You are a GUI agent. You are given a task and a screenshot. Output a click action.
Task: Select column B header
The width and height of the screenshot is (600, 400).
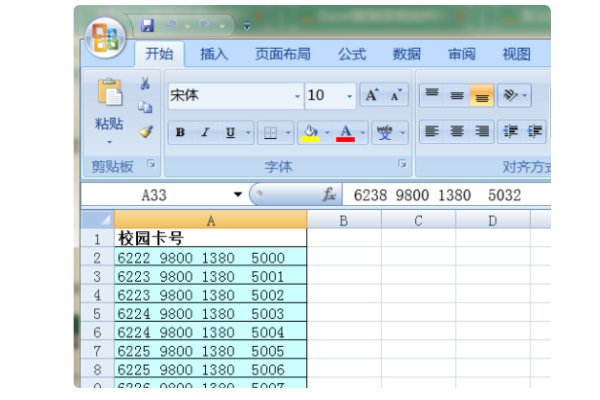344,220
